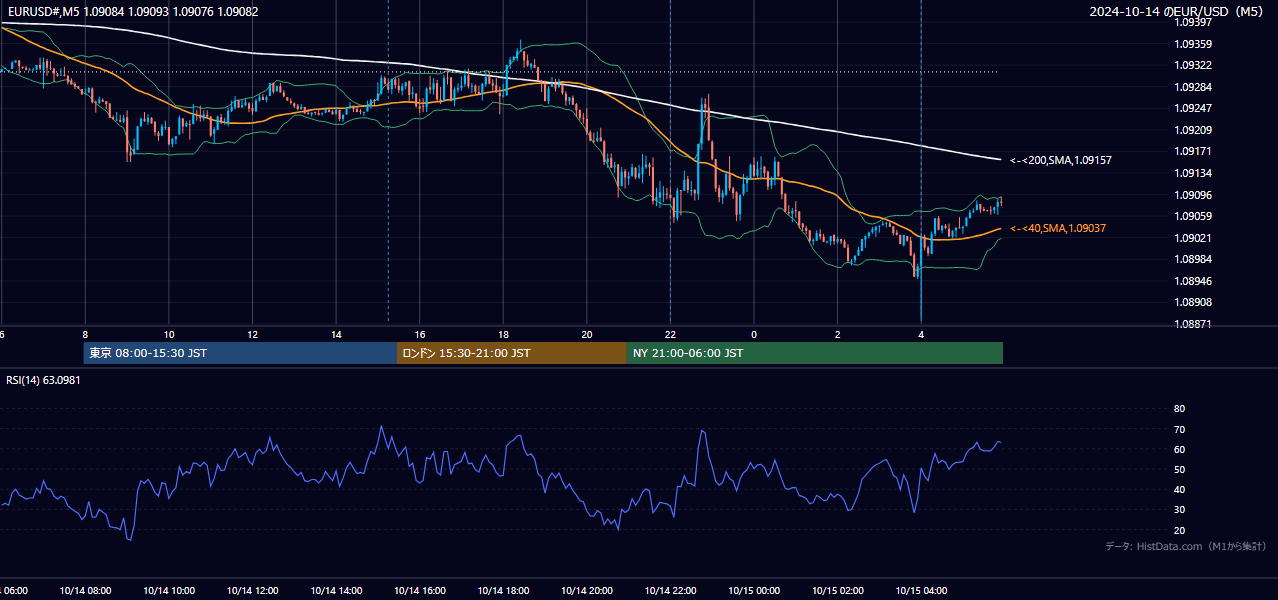This screenshot has height=600, width=1278.
Task: Click price level 1.09096 on the axis
Action: (x=1193, y=195)
